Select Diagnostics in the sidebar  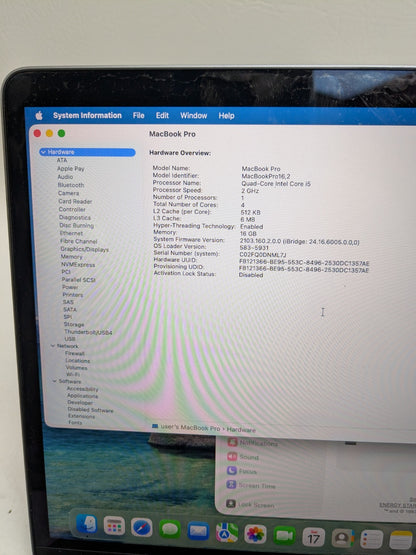tap(75, 217)
